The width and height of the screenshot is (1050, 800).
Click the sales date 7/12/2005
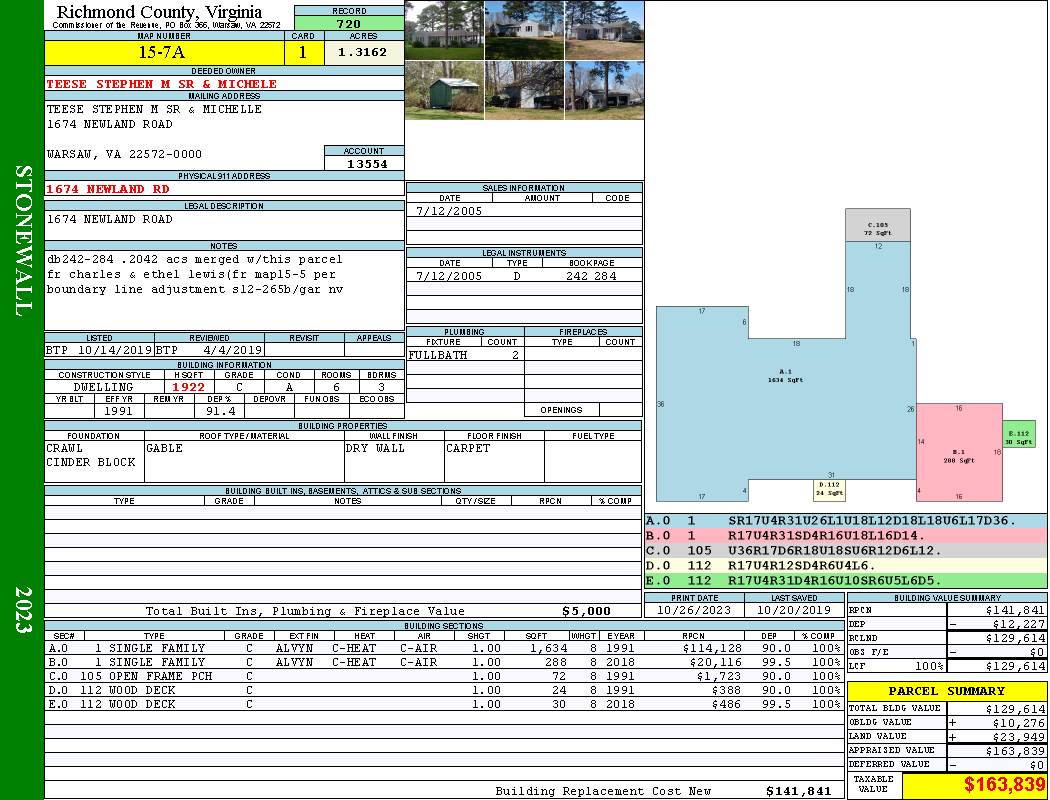[x=449, y=210]
